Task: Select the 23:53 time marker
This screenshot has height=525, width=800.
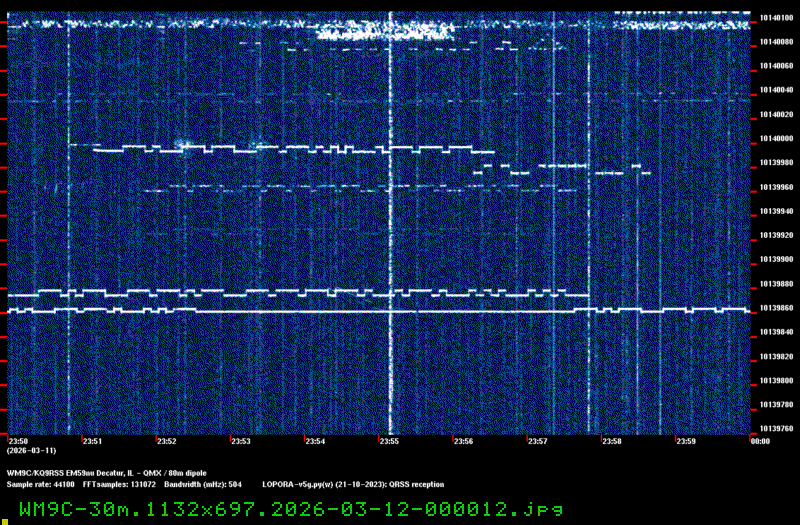Action: 240,441
